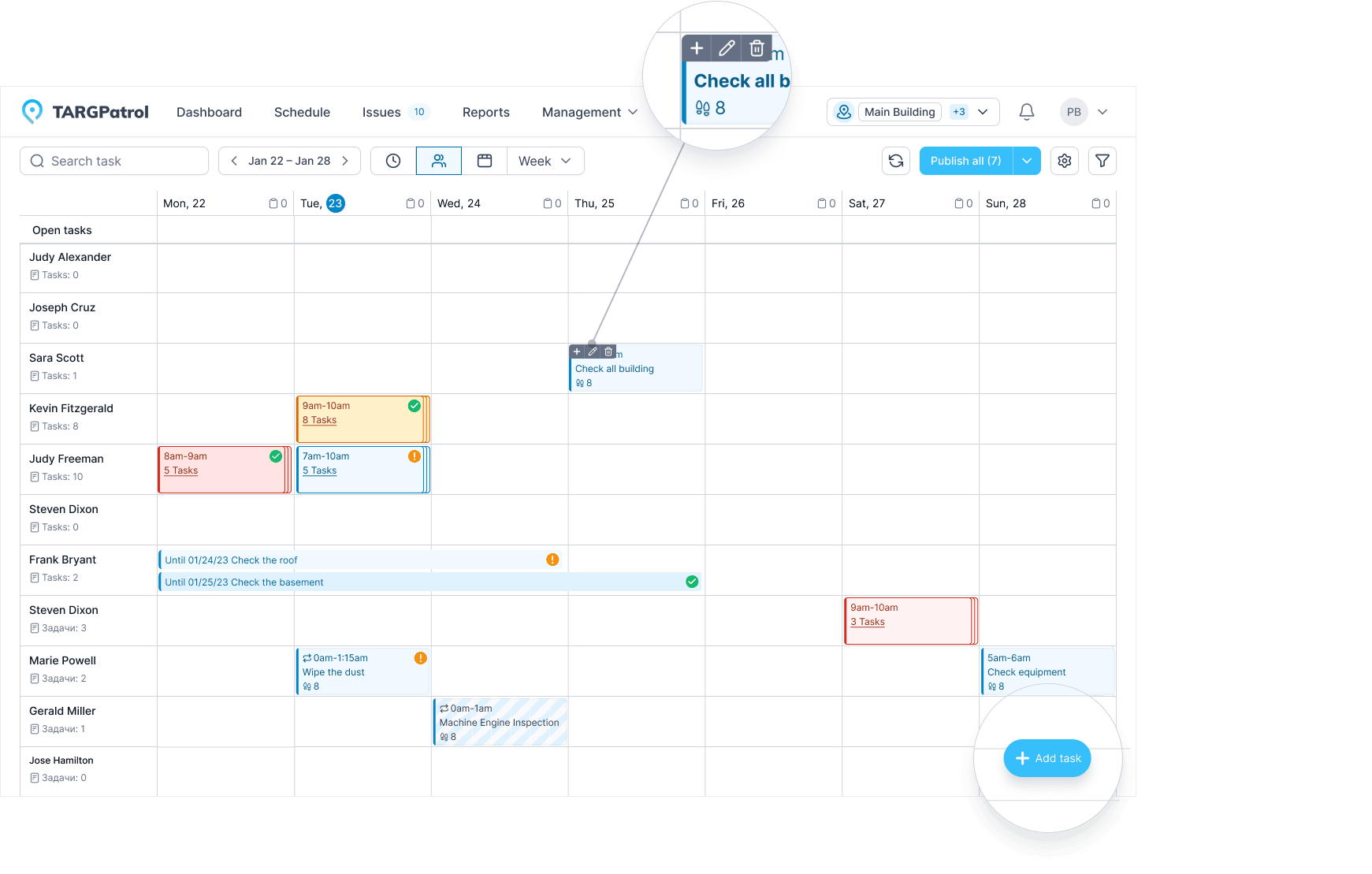
Task: Focus the Search task field
Action: 114,161
